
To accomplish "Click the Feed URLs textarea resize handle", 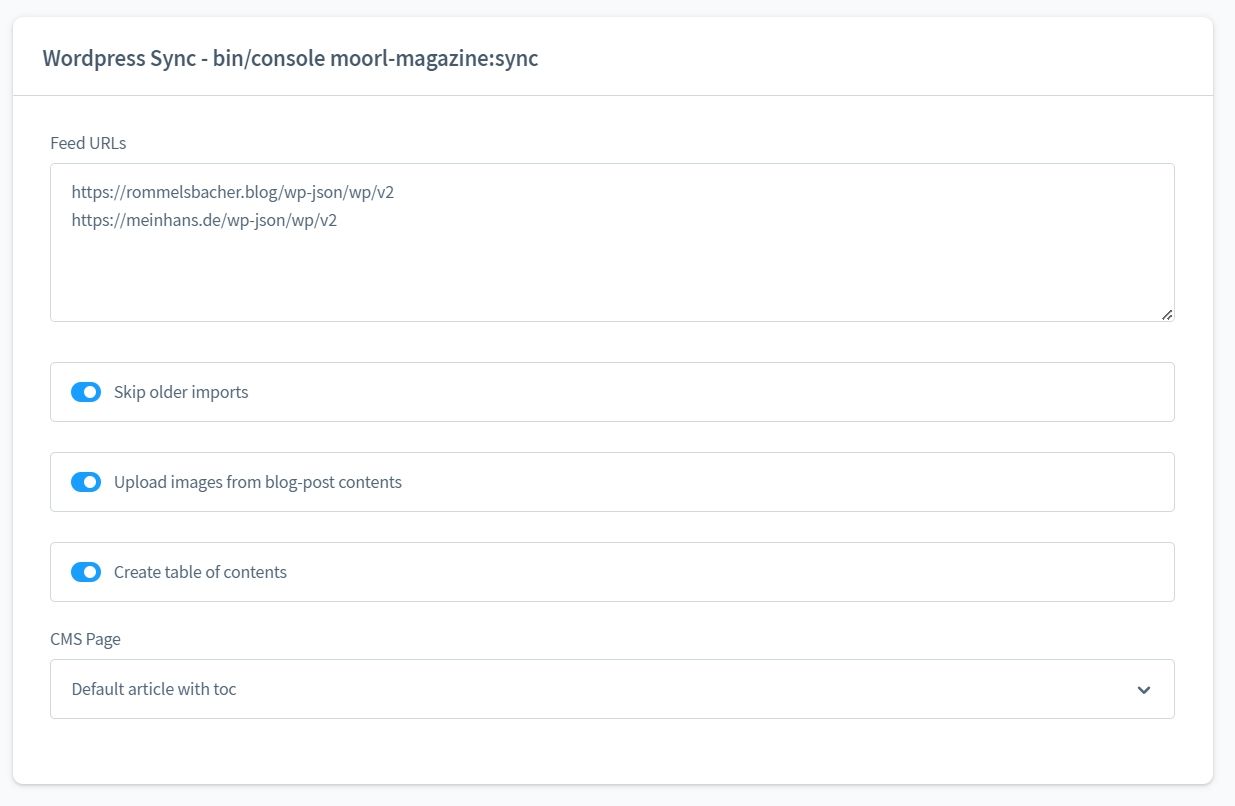I will click(x=1167, y=314).
